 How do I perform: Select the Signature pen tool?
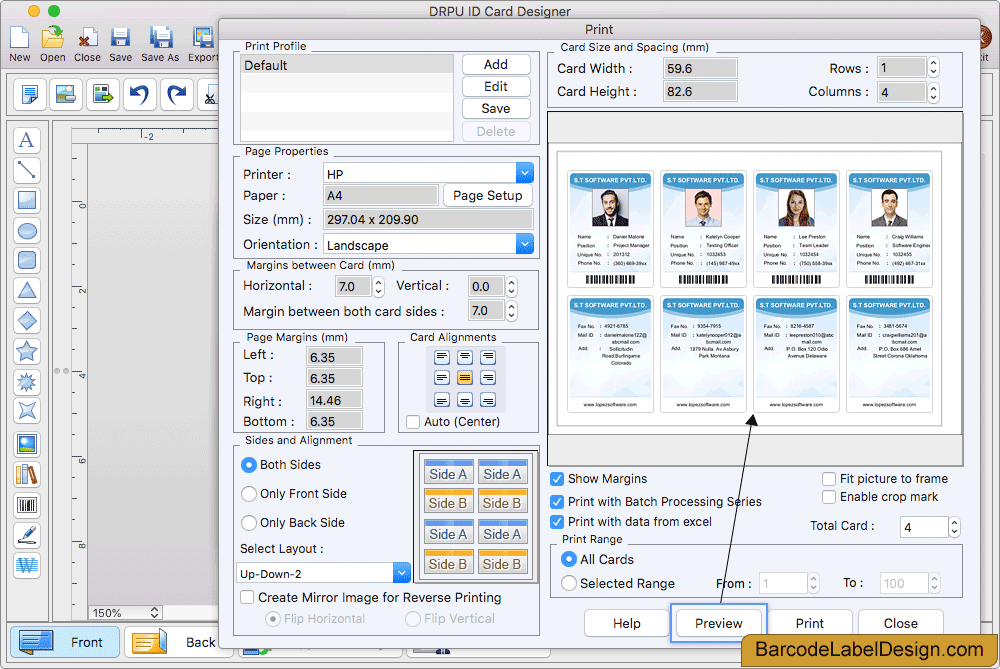coord(27,536)
